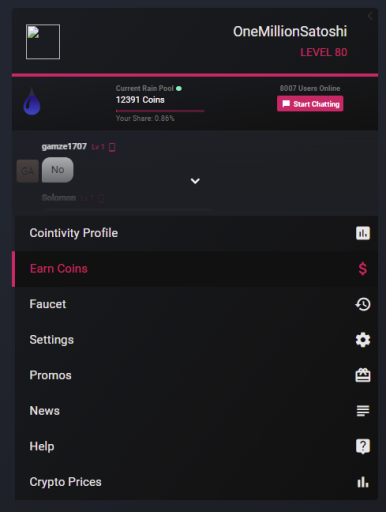Click the profile avatar thumbnail
The height and width of the screenshot is (512, 386).
(x=43, y=42)
